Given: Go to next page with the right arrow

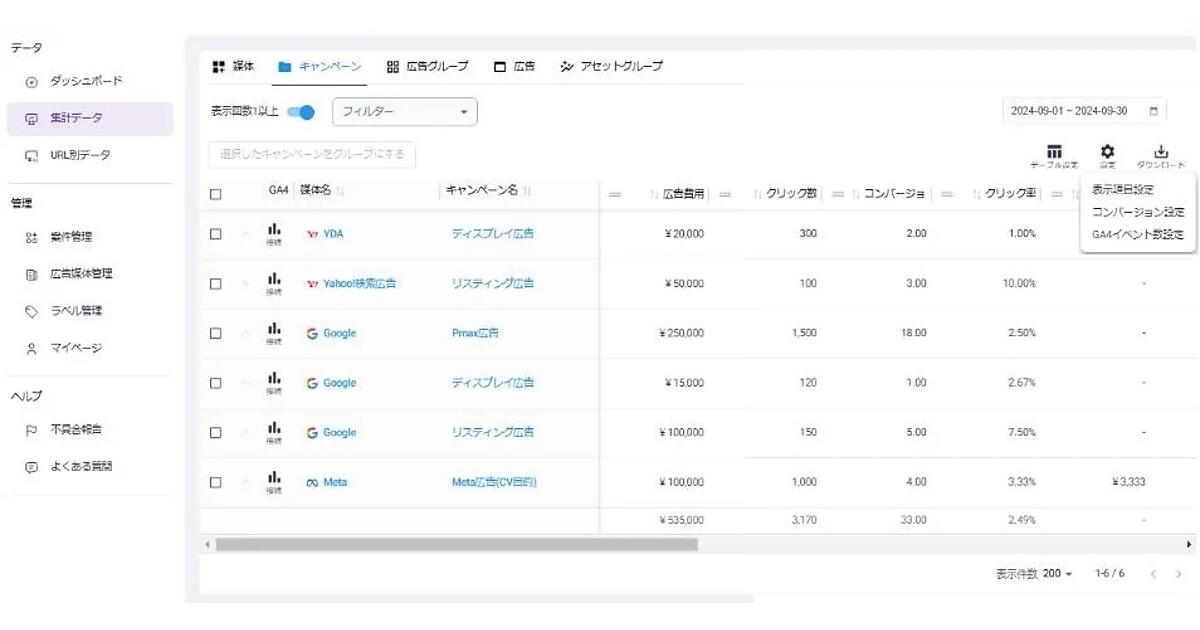Looking at the screenshot, I should pyautogui.click(x=1177, y=574).
